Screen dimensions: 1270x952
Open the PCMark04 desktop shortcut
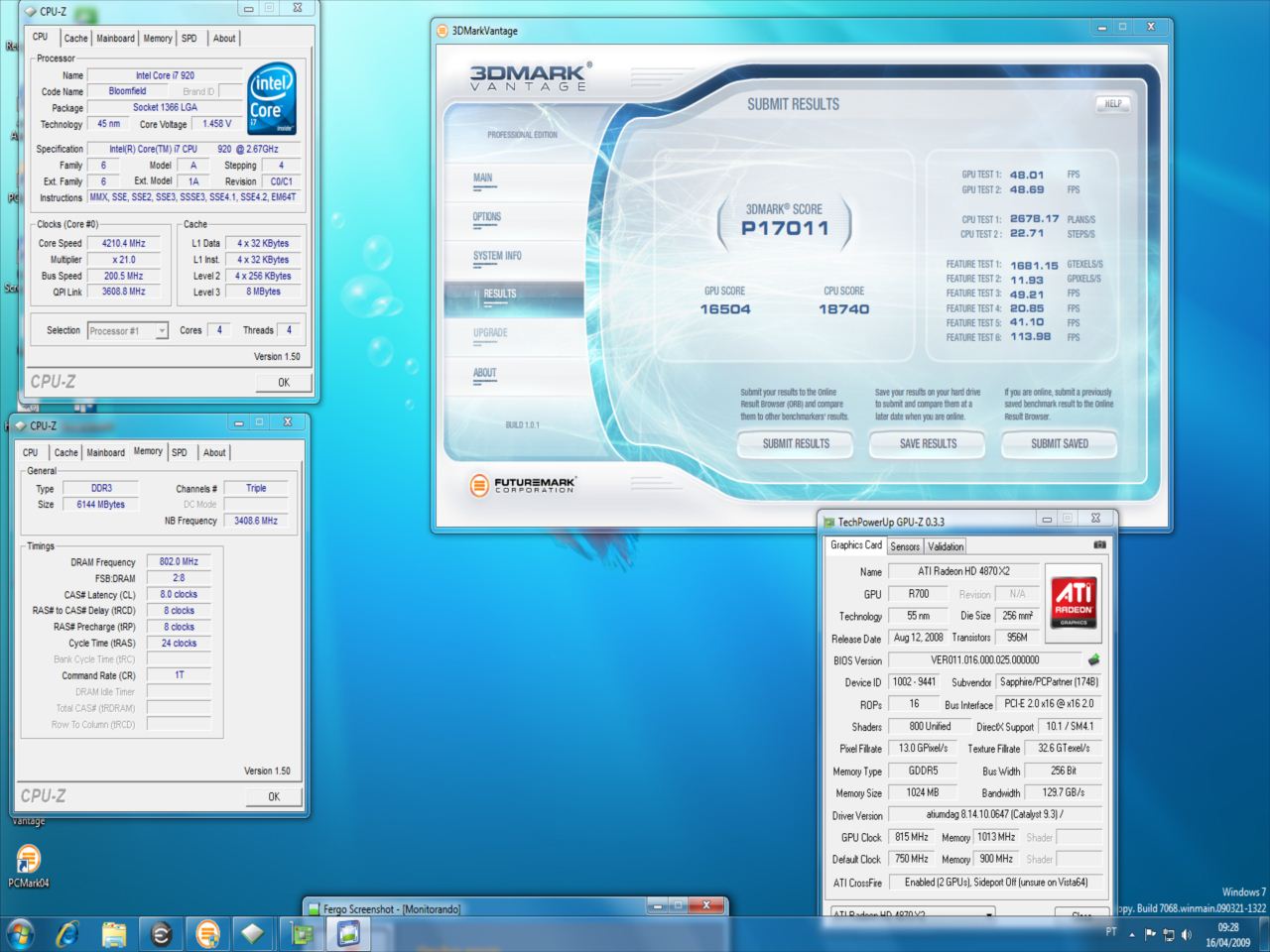pos(28,865)
